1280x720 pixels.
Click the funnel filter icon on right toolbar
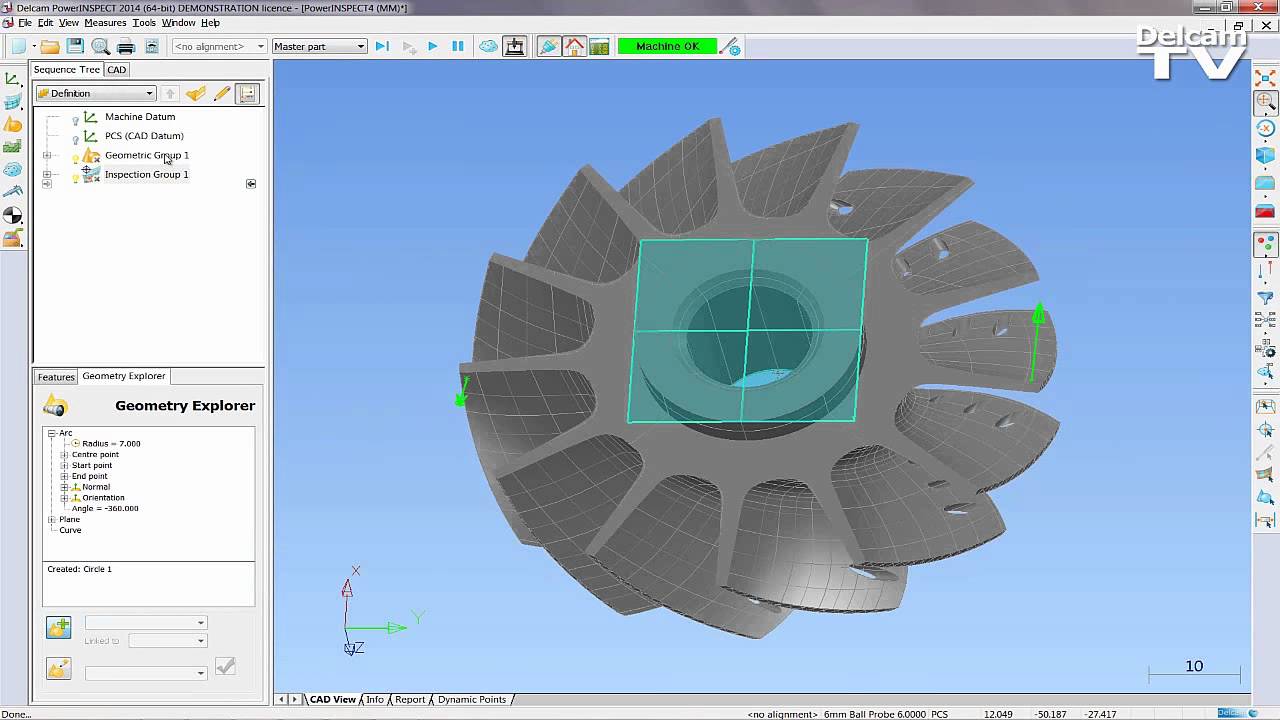point(1266,298)
